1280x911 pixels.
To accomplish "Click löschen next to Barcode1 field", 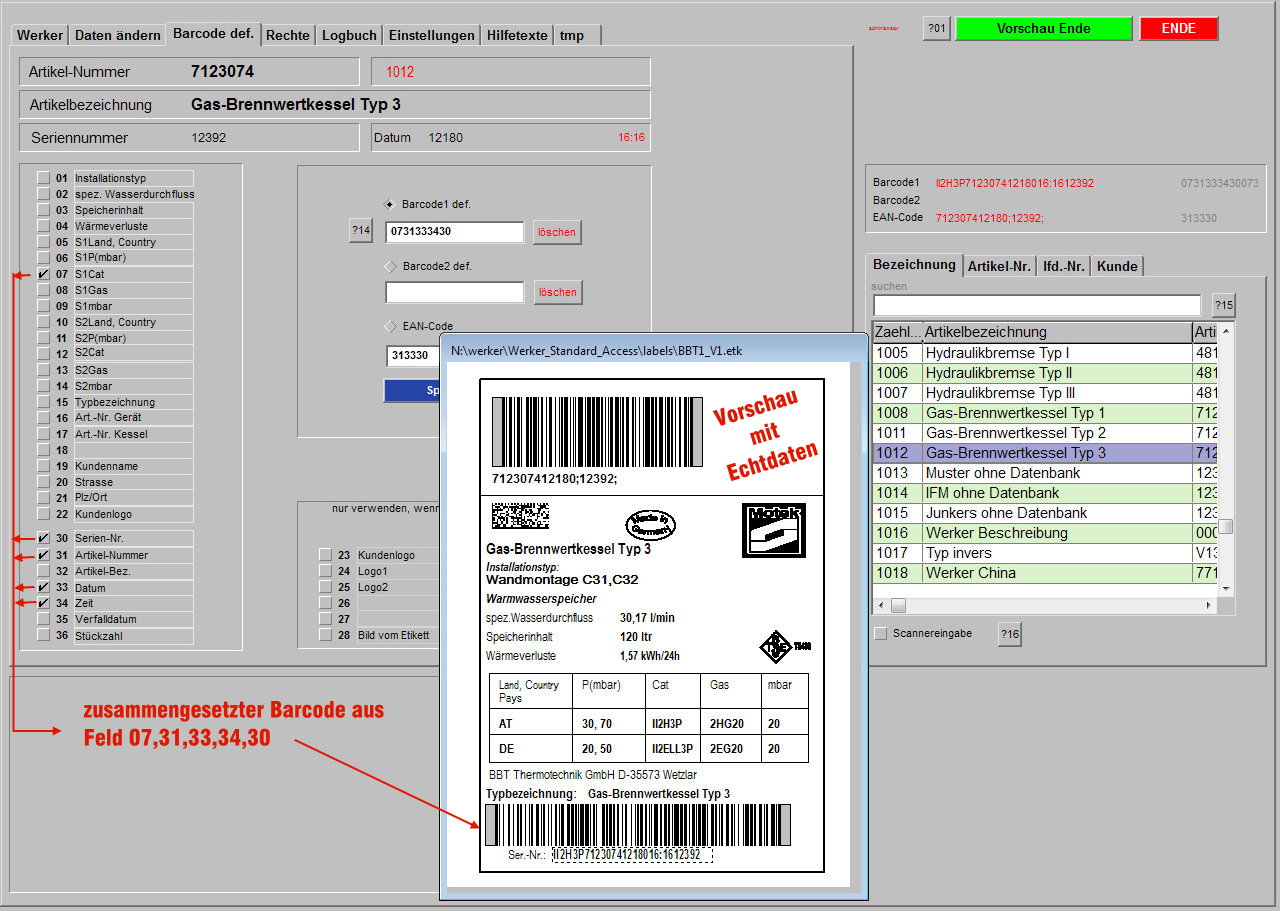I will [x=557, y=232].
